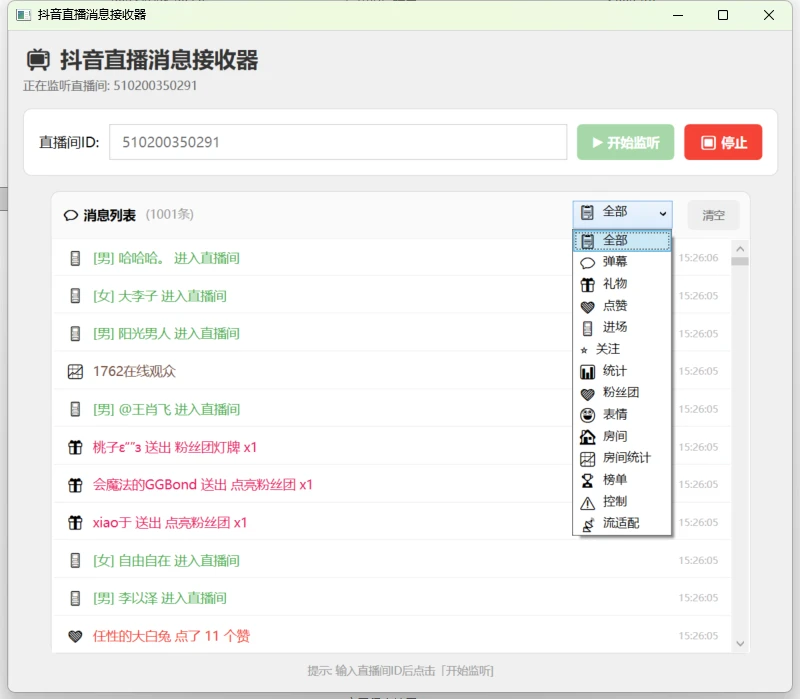Viewport: 800px width, 699px height.
Task: Select 粉丝团 filter option
Action: pos(622,392)
